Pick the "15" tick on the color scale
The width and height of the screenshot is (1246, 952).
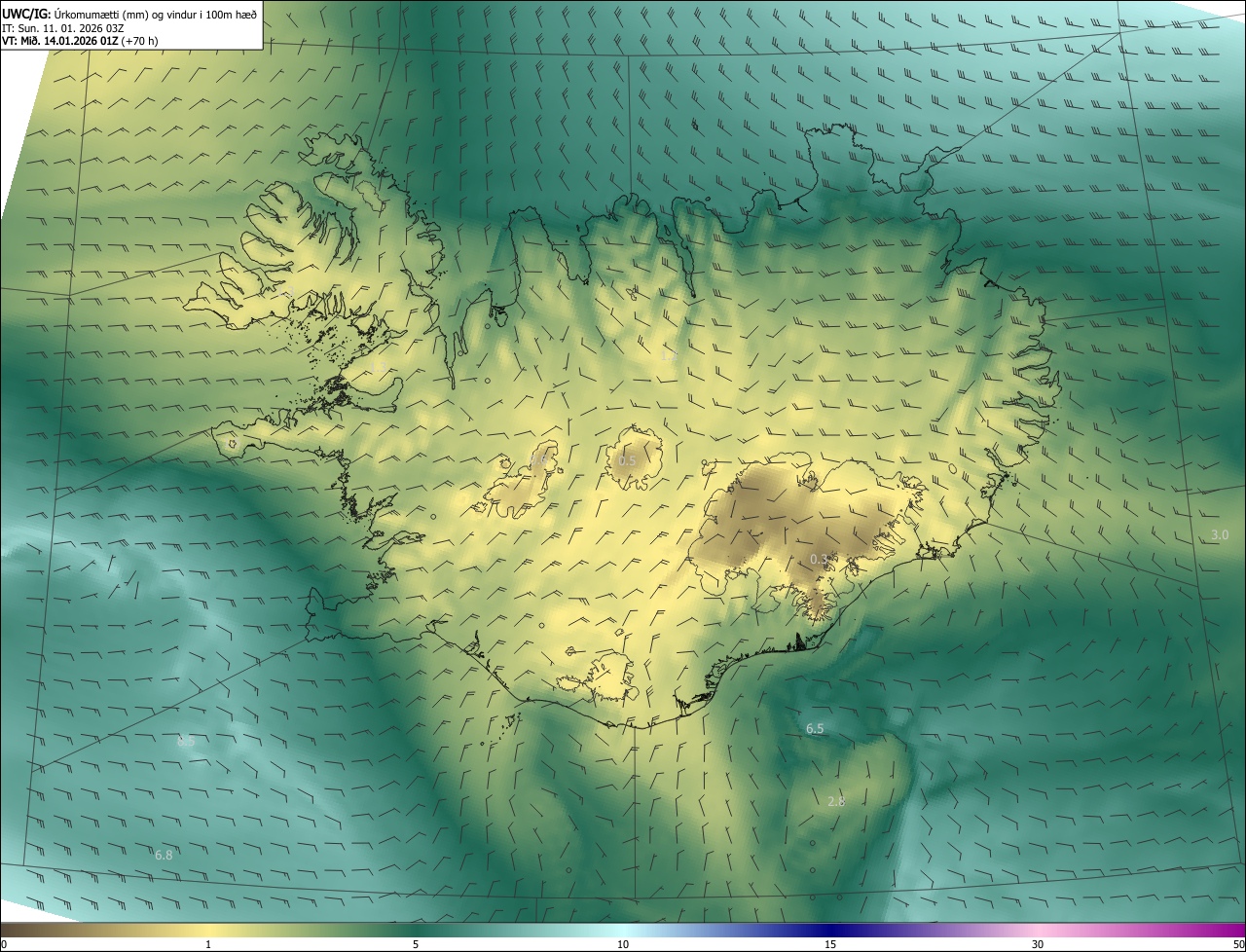pos(830,944)
